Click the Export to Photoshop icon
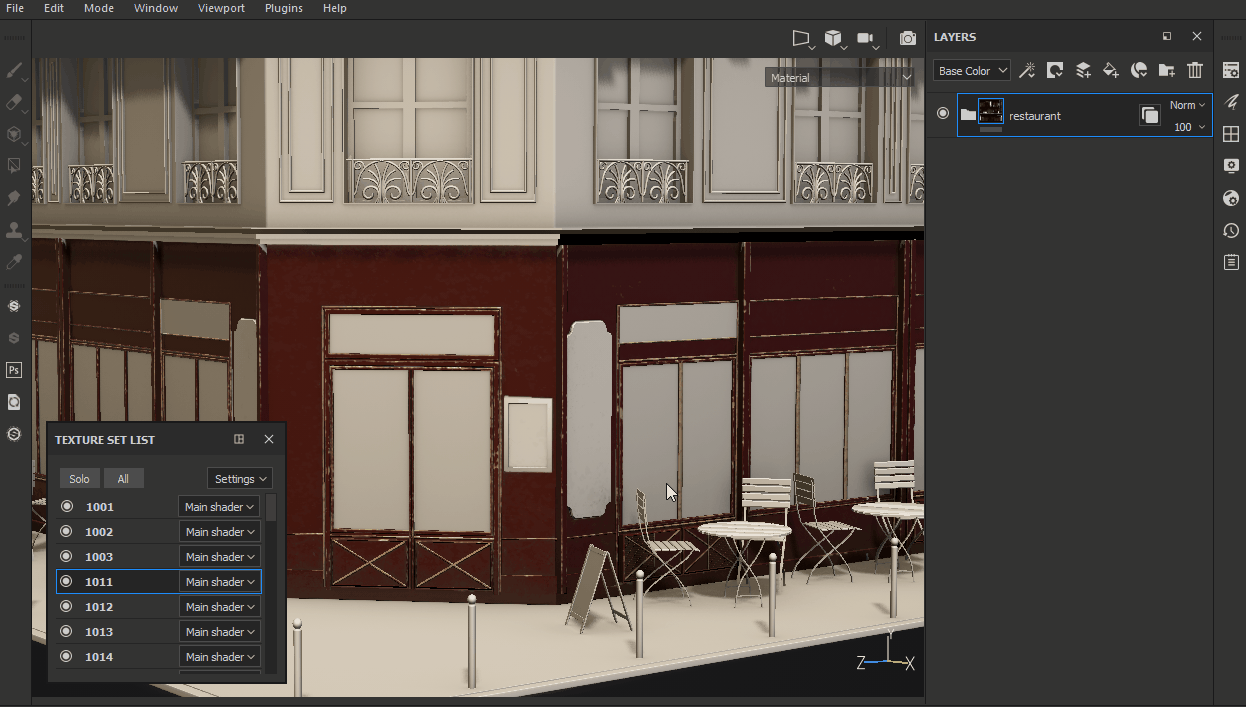The image size is (1246, 707). click(14, 370)
